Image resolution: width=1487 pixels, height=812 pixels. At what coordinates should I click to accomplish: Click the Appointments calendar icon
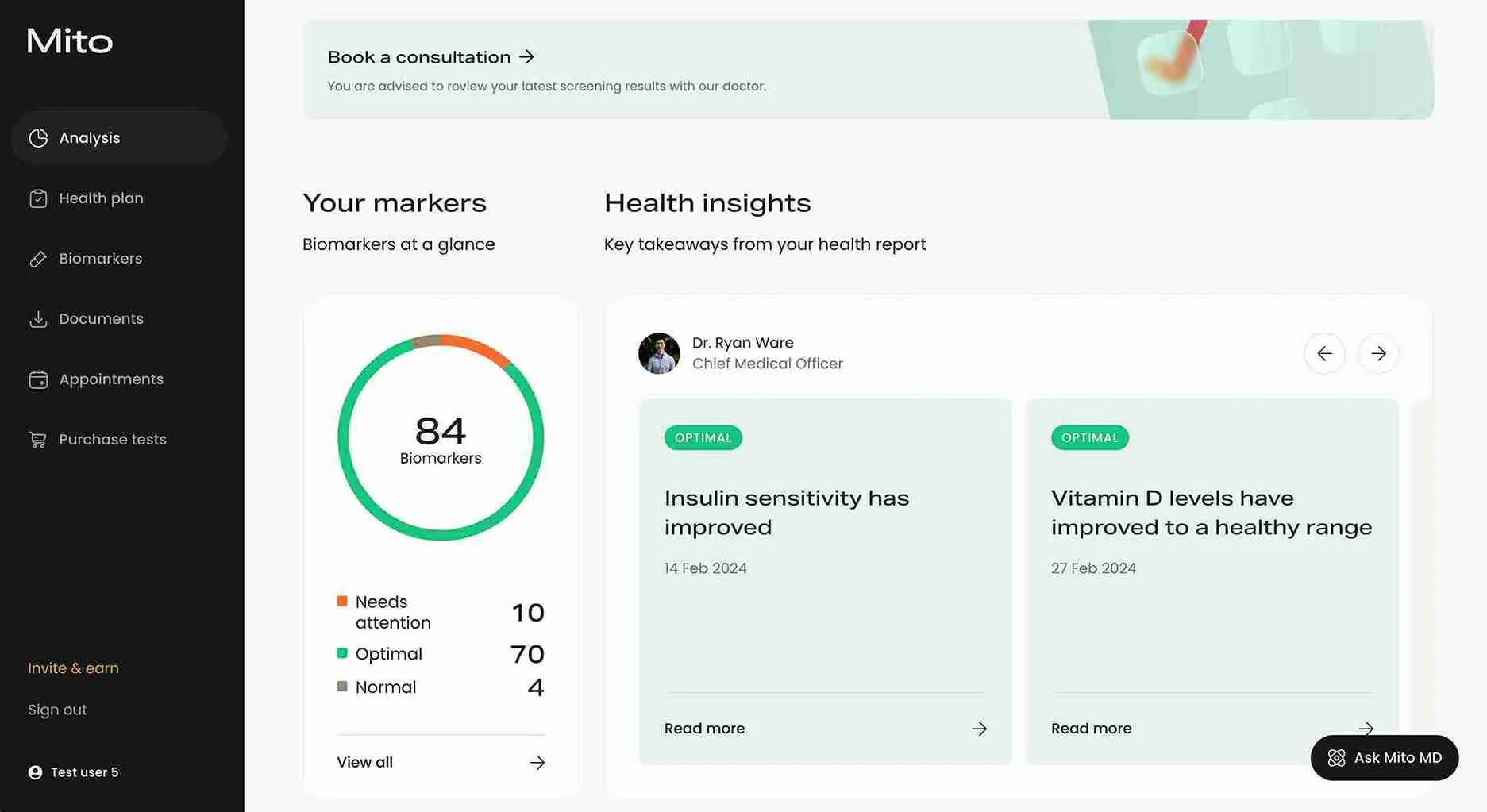coord(38,379)
